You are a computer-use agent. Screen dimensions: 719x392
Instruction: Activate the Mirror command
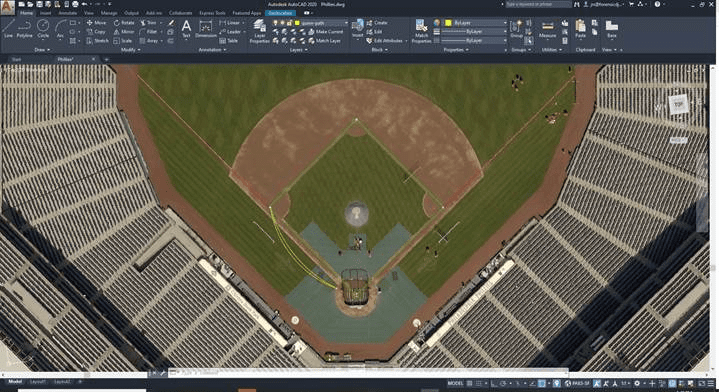pos(124,32)
